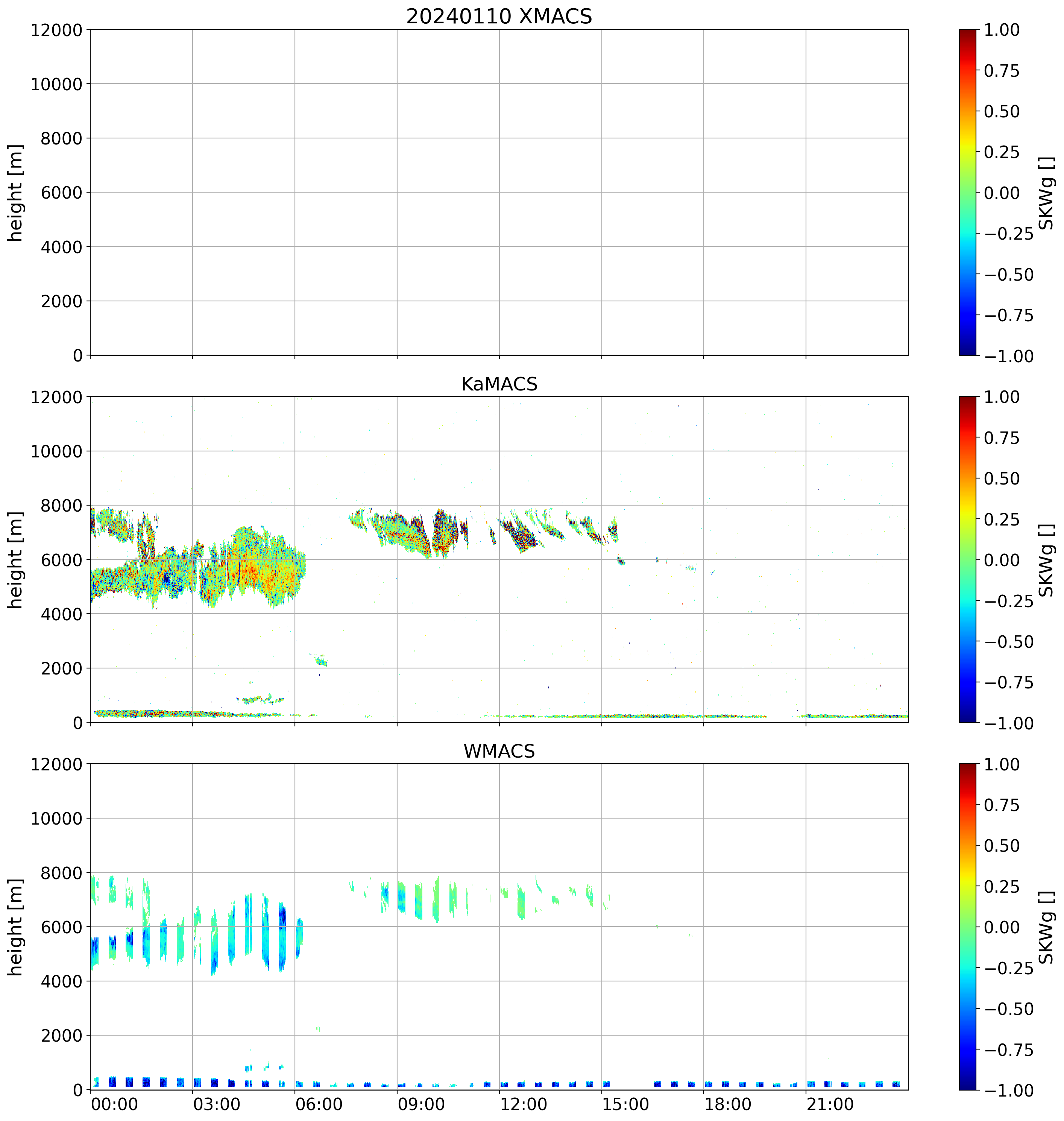Click the '20240110 XMACS' plot title
Screen dimensions: 1064x1121
[499, 16]
